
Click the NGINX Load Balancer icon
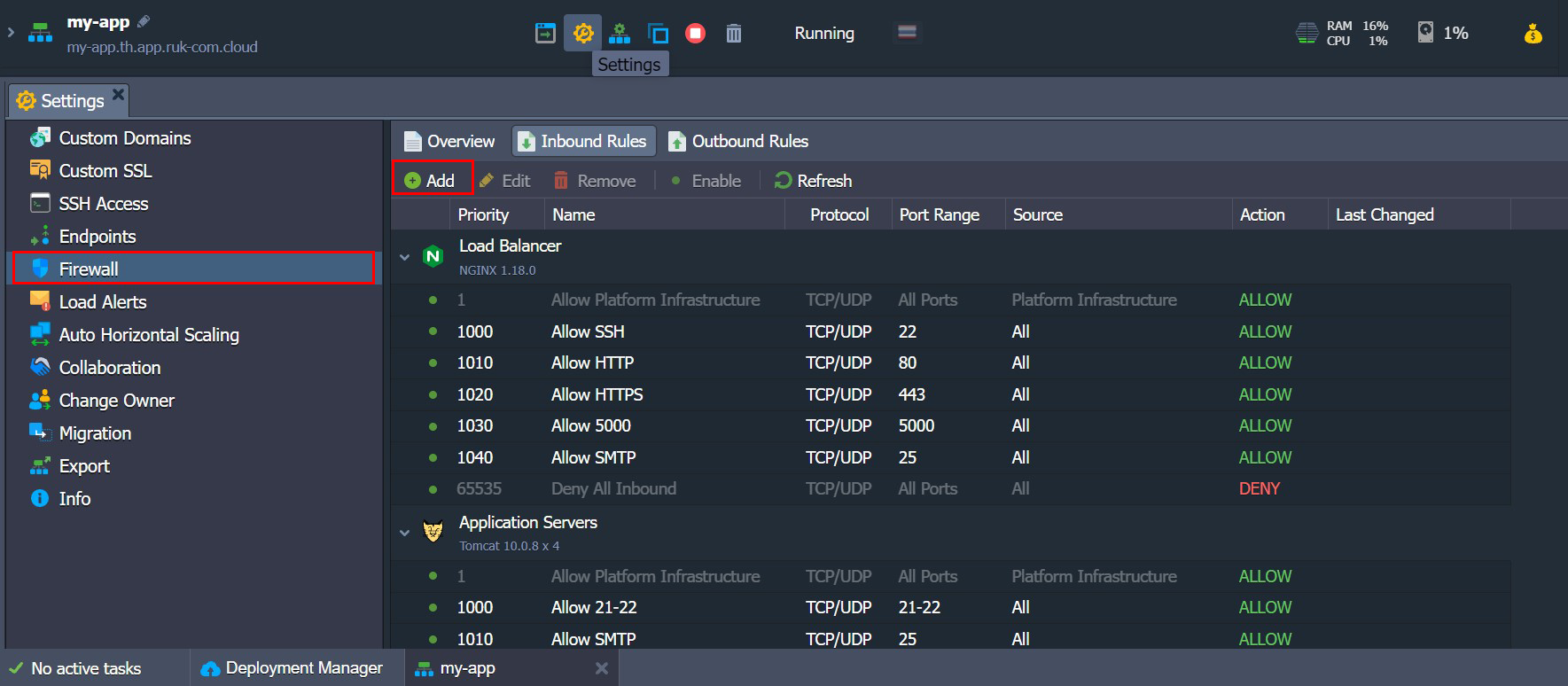point(433,257)
